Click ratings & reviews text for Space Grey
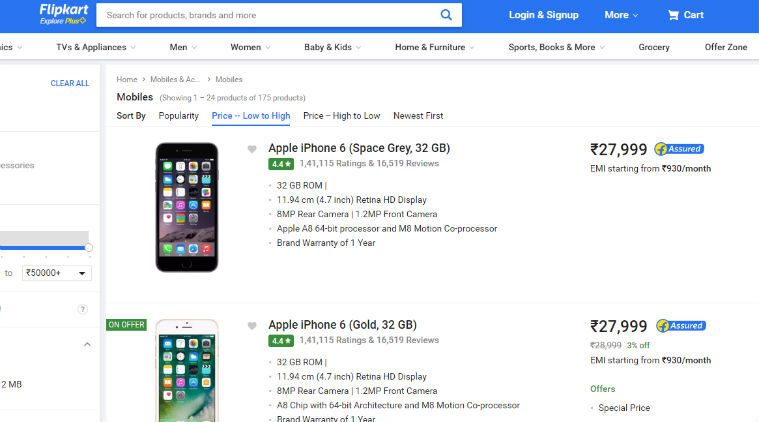The width and height of the screenshot is (759, 422). (x=369, y=164)
